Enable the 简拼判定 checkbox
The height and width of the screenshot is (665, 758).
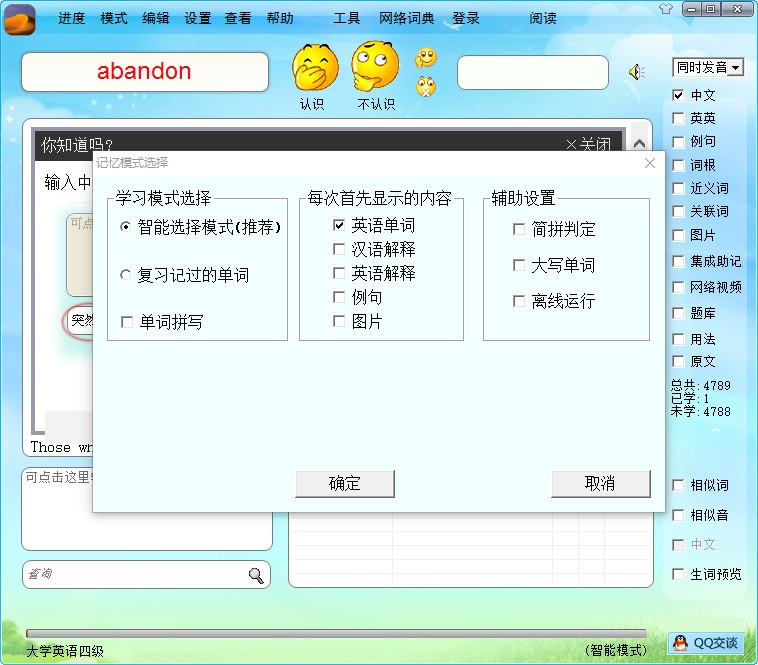(x=519, y=229)
